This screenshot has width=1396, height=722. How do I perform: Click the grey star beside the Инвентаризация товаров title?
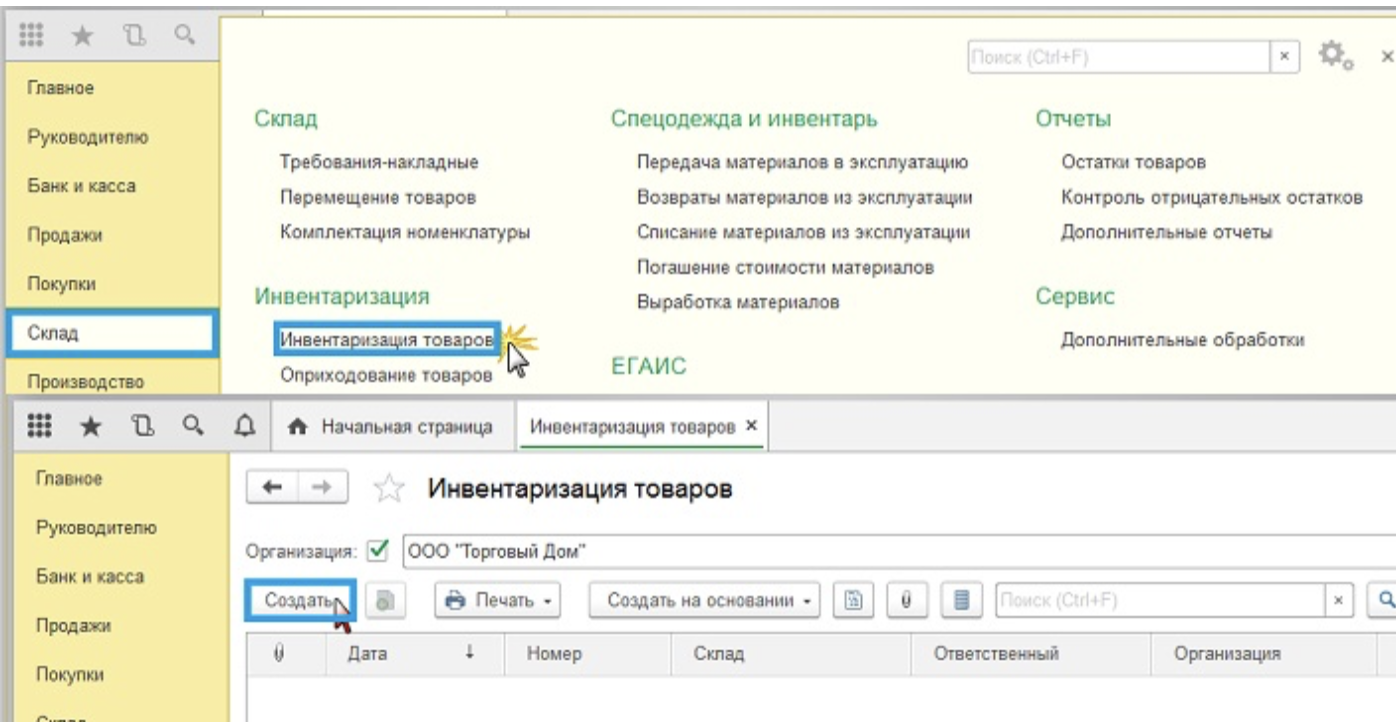387,489
